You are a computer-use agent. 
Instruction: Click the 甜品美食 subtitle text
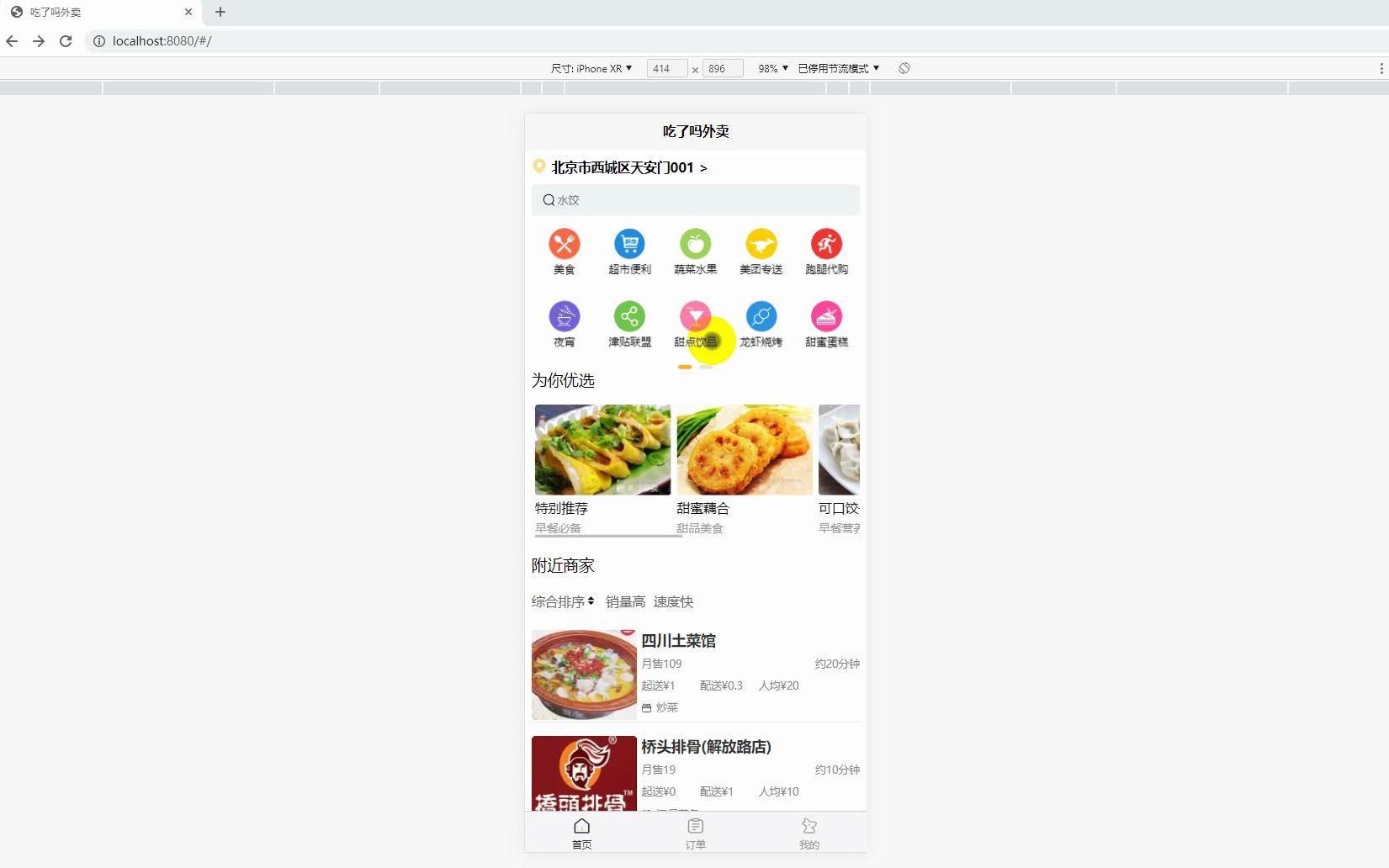(700, 528)
